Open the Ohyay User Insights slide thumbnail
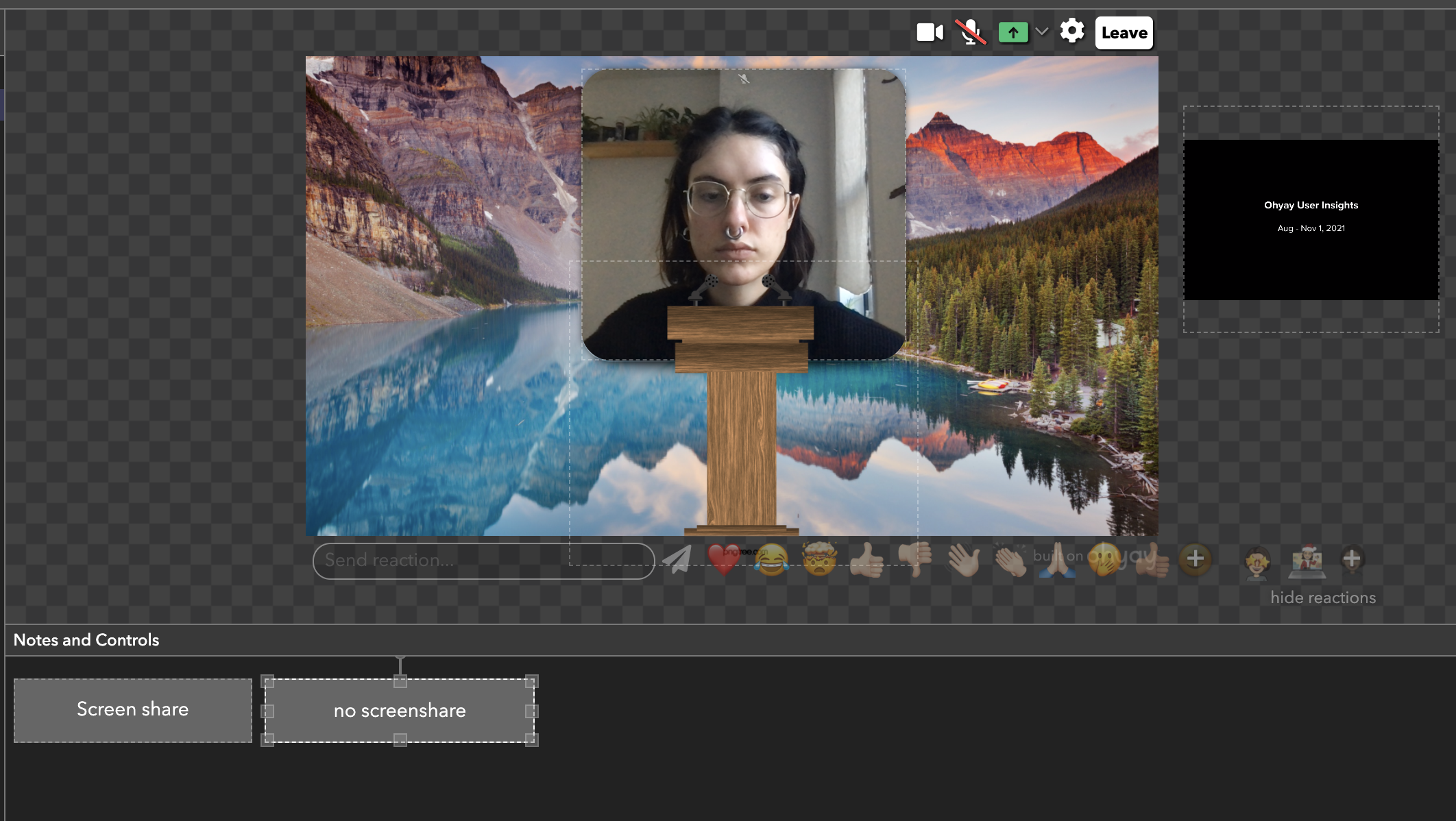 point(1311,219)
